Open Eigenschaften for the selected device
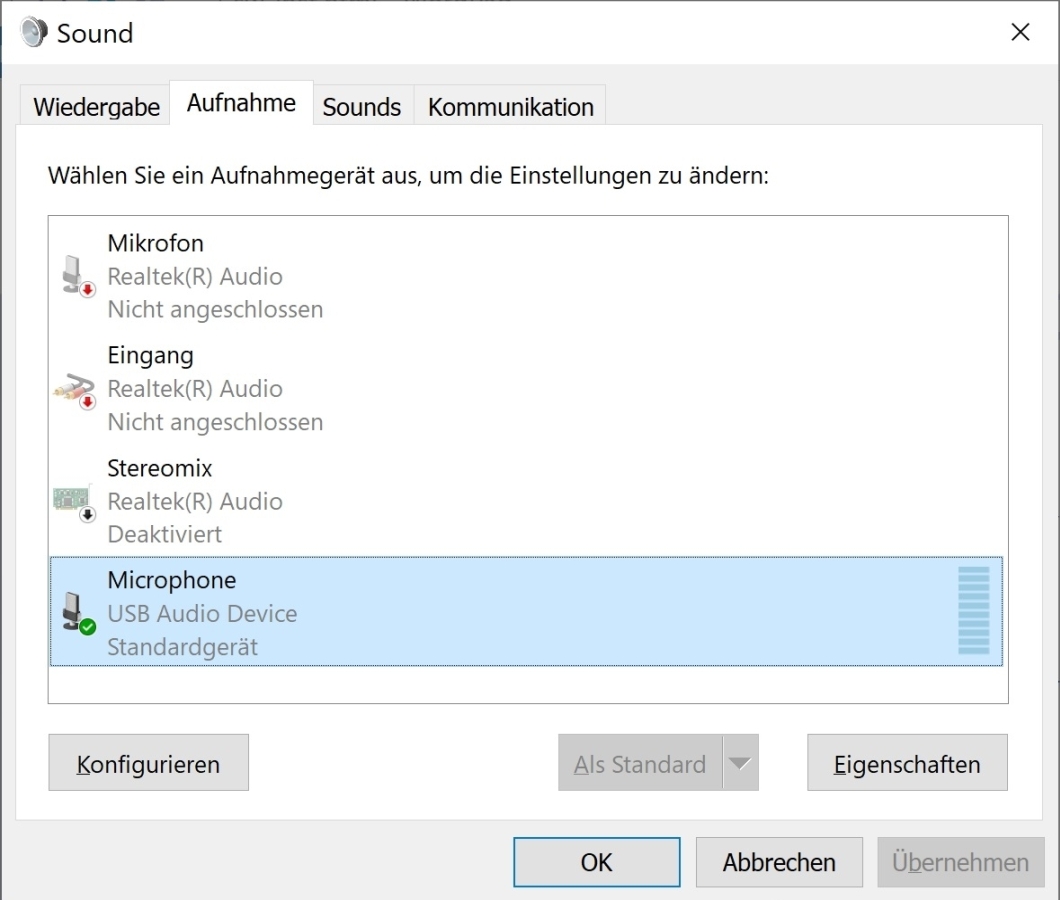1060x900 pixels. (x=907, y=764)
